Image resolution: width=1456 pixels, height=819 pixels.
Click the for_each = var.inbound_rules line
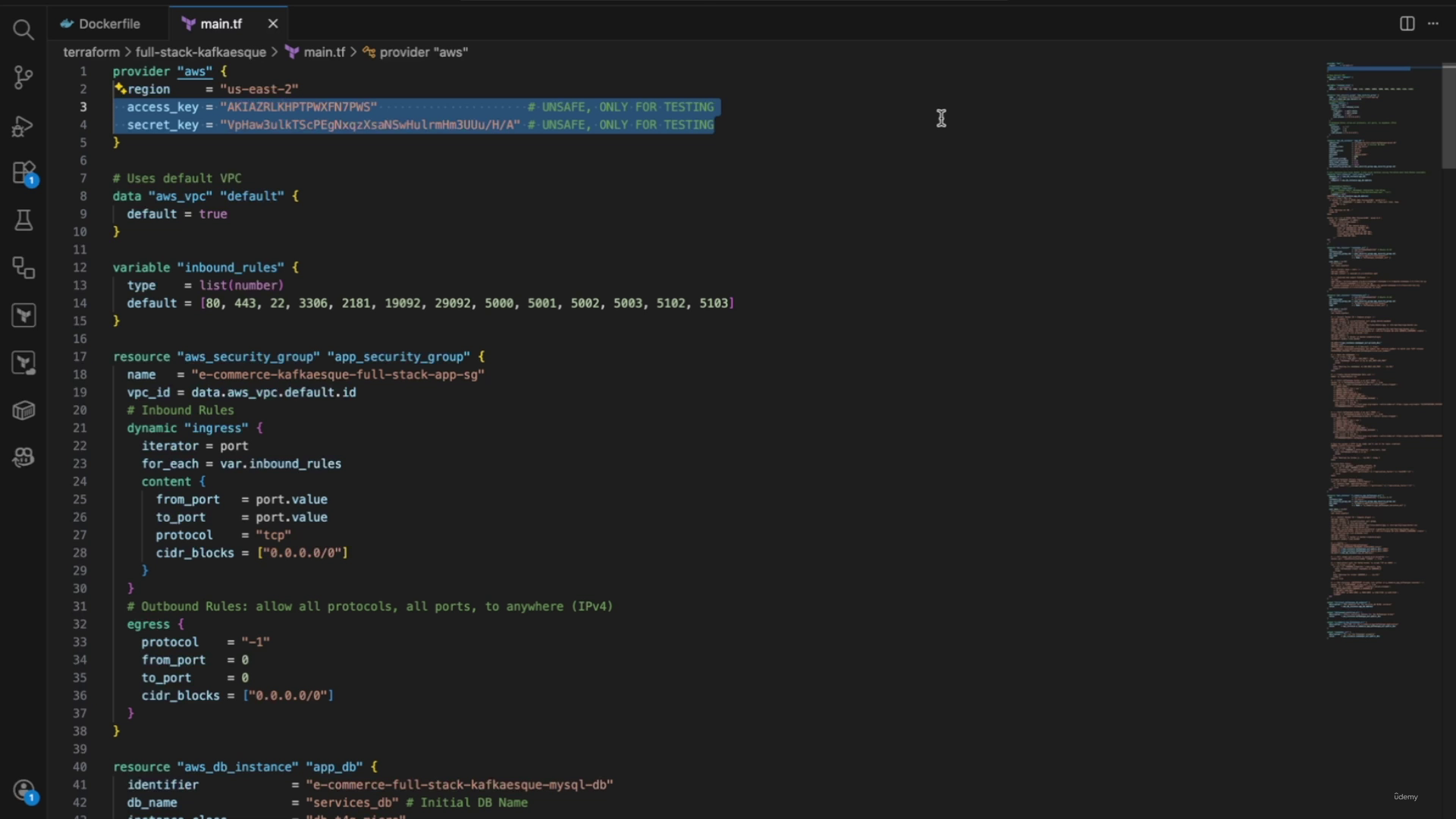[241, 463]
